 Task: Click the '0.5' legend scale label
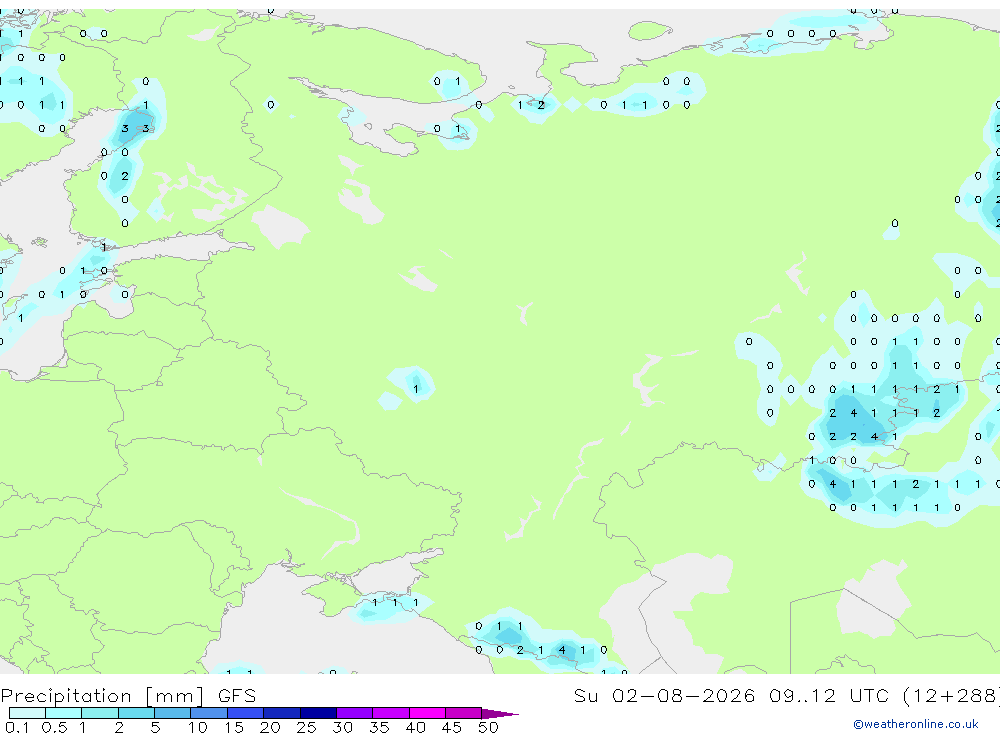coord(54,727)
